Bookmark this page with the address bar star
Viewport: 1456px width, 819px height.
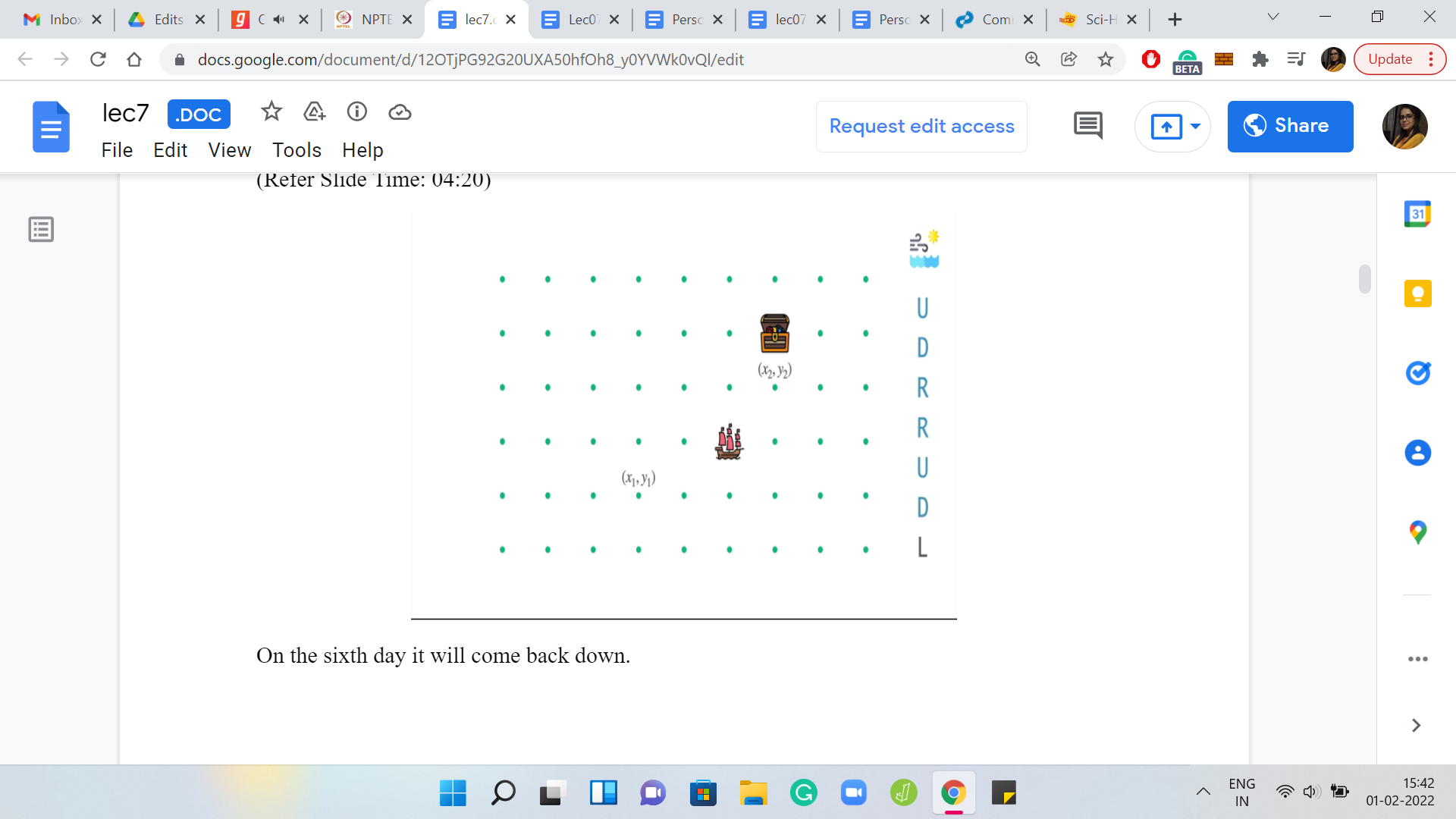click(1105, 59)
